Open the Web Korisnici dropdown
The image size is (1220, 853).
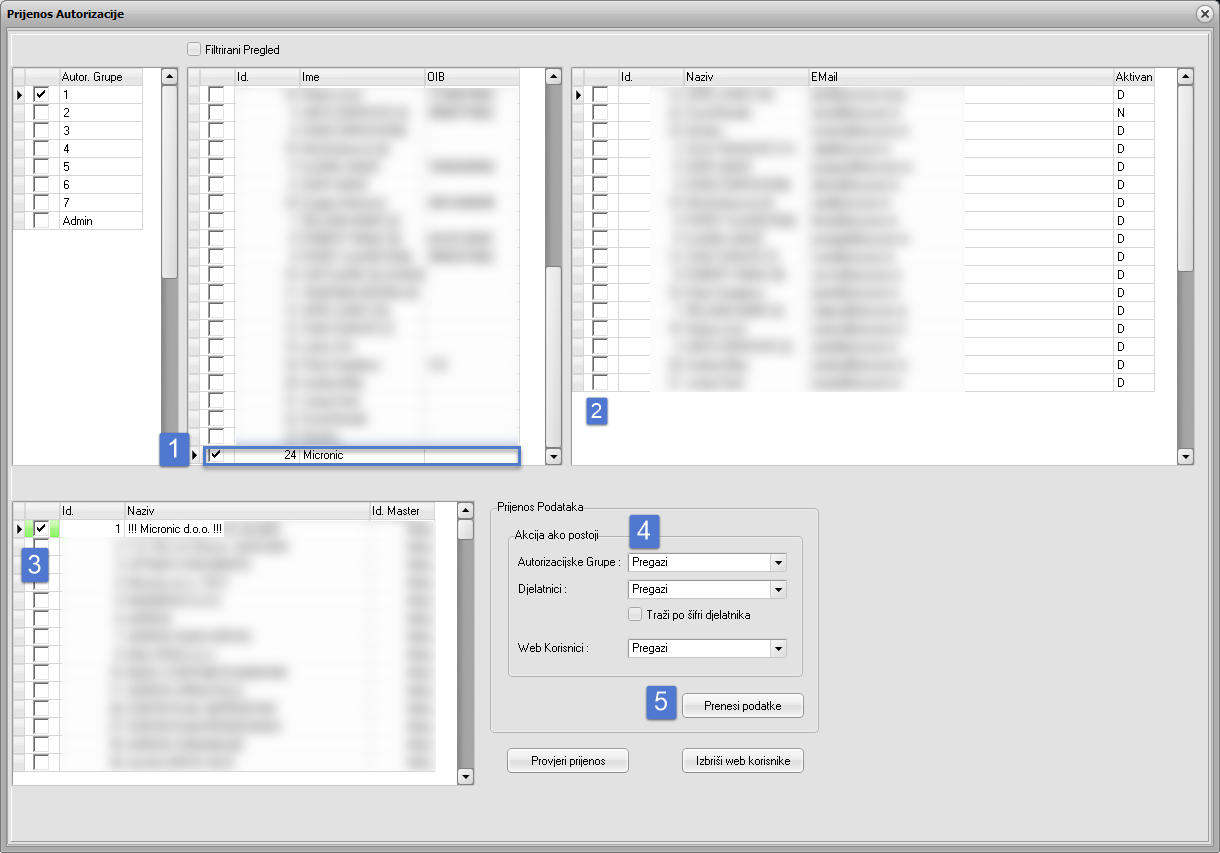click(778, 649)
